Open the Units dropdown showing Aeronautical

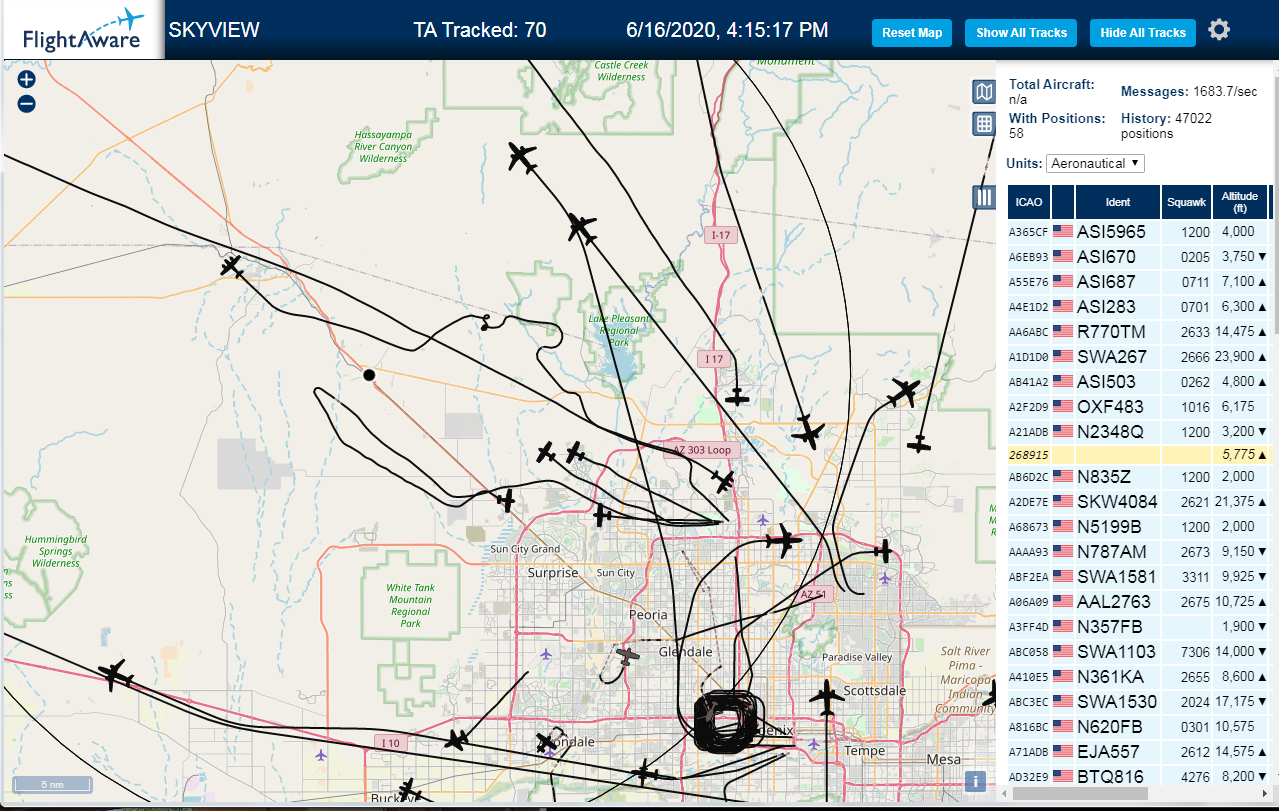point(1095,163)
